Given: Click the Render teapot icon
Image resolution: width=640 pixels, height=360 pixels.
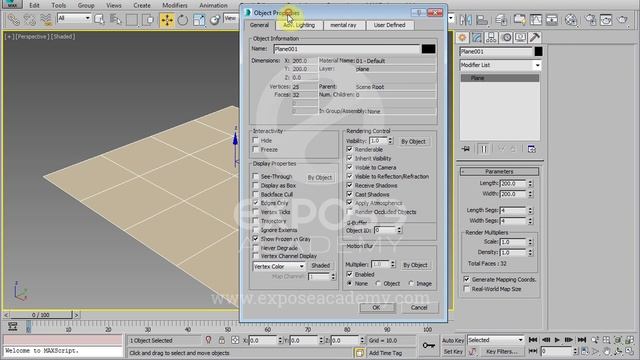Looking at the screenshot, I should point(622,20).
